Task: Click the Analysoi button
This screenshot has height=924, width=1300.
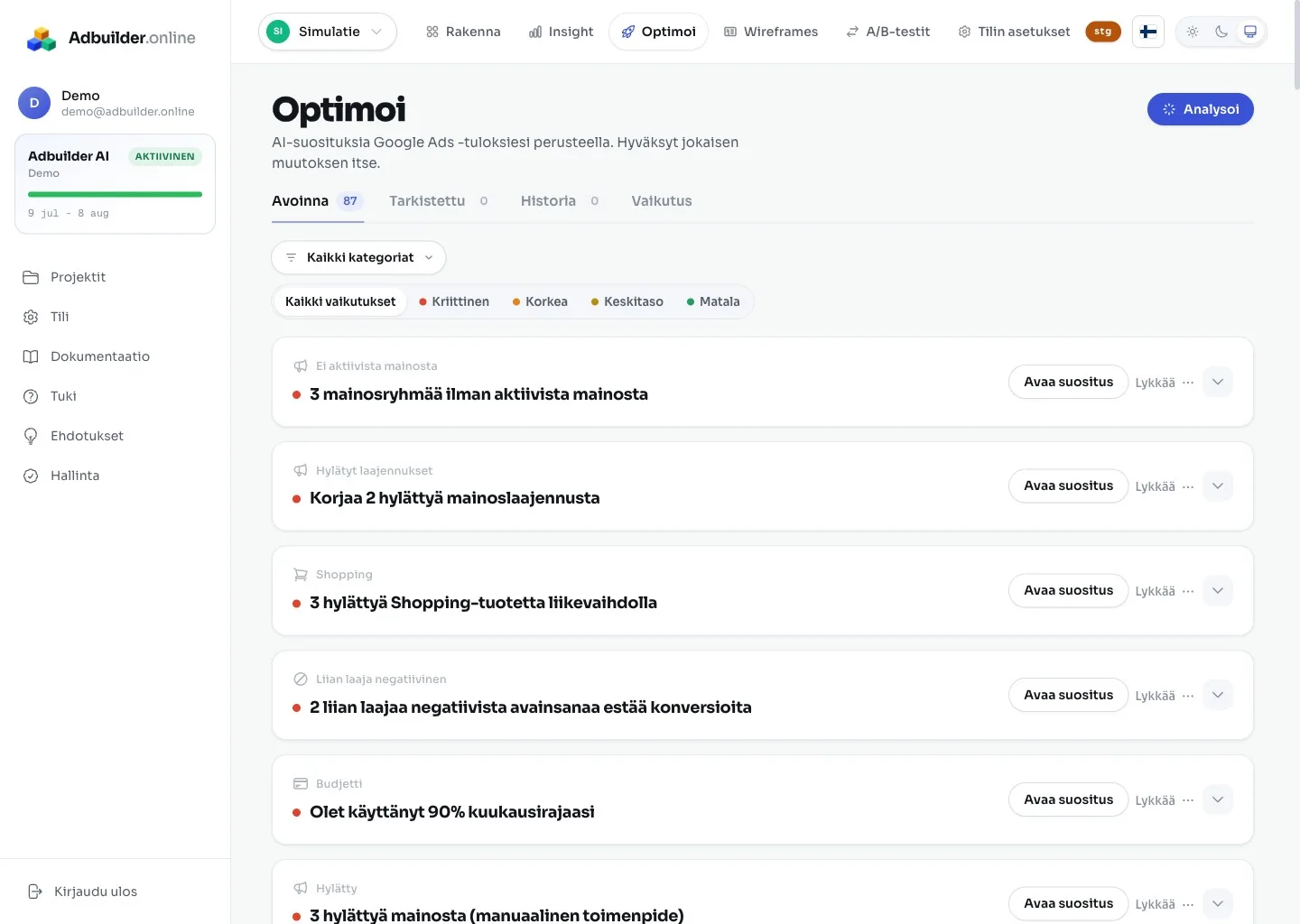Action: (x=1201, y=109)
